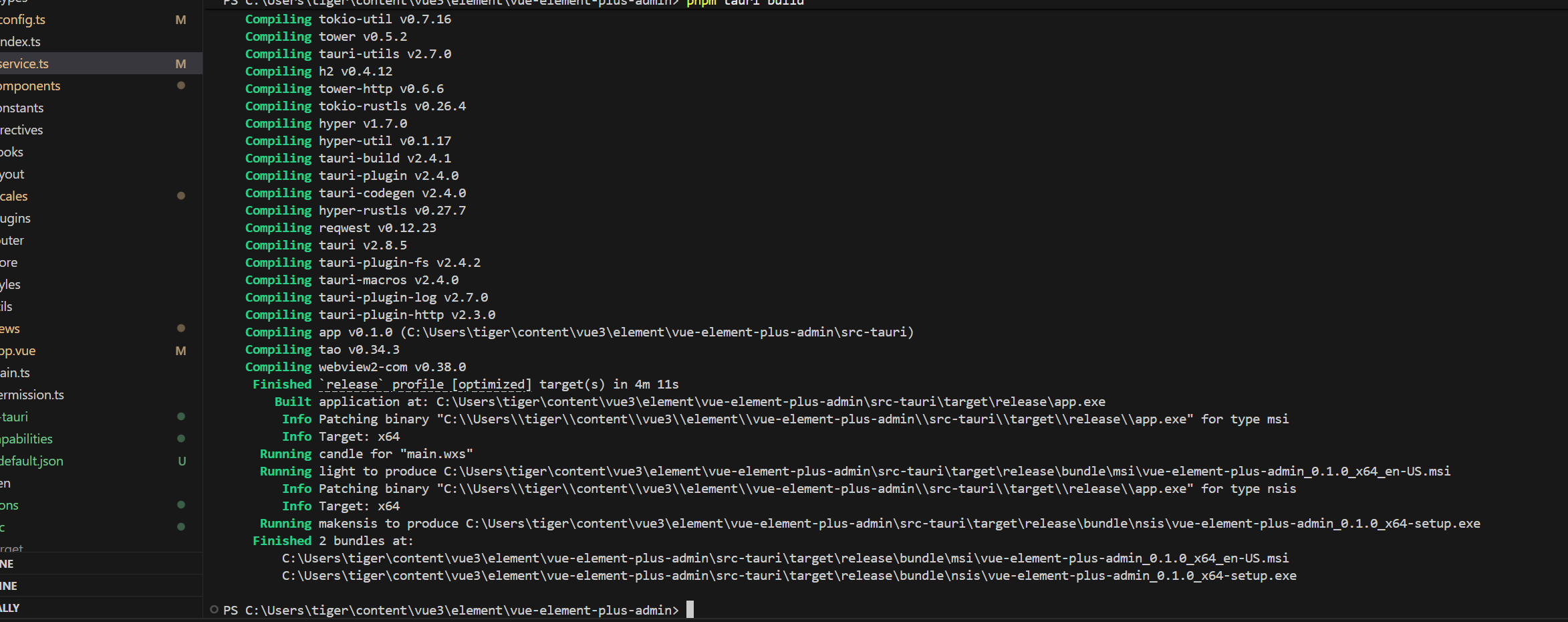The height and width of the screenshot is (622, 1568).
Task: Click the 'Patching binary ... for type nsis' line
Action: 789,489
